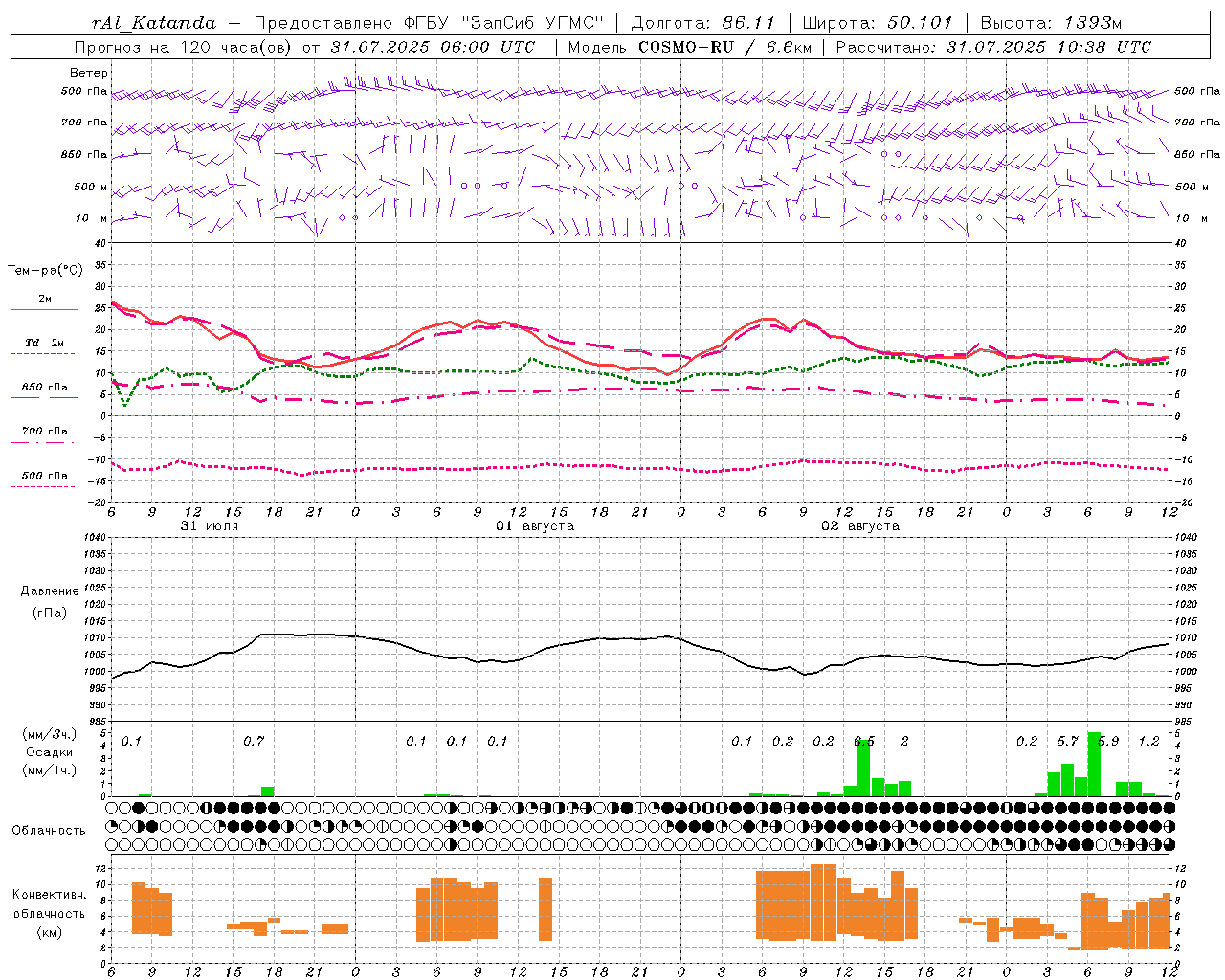Viewport: 1225px width, 980px height.
Task: Click the precipitation amount 5.7
Action: pos(1068,742)
